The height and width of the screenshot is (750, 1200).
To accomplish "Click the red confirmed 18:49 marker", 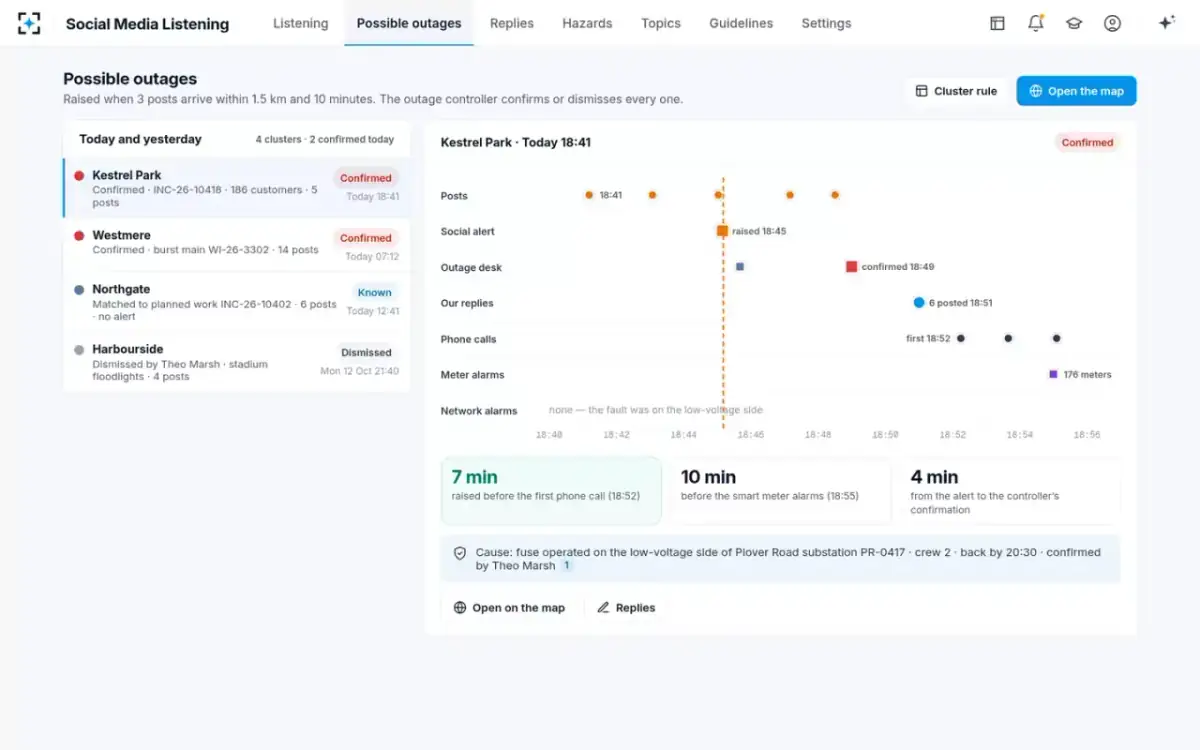I will point(851,267).
